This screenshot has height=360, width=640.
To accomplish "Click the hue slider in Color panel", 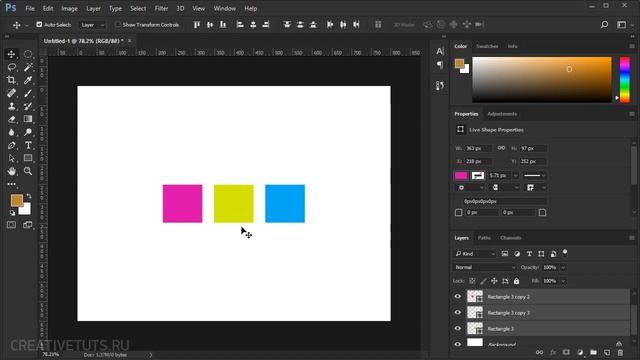I will (624, 80).
